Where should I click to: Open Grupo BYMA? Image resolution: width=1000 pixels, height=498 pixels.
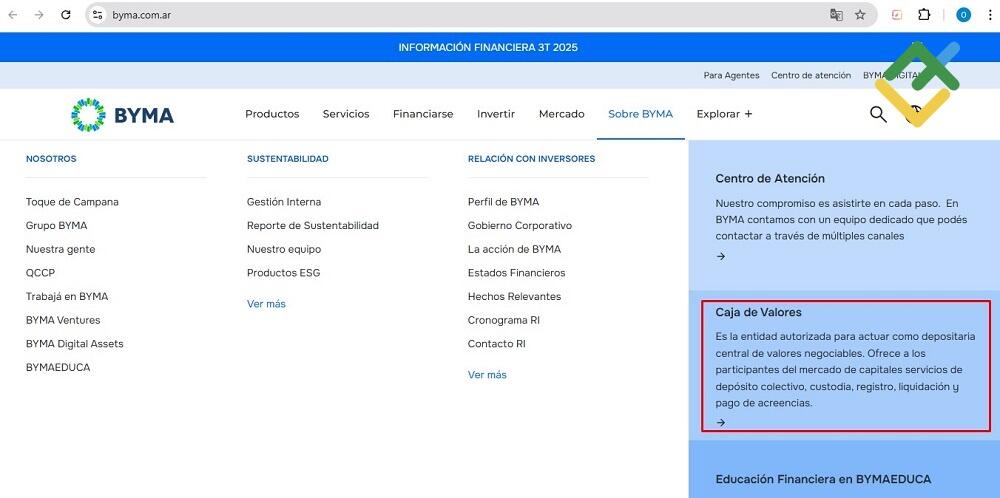[x=56, y=226]
